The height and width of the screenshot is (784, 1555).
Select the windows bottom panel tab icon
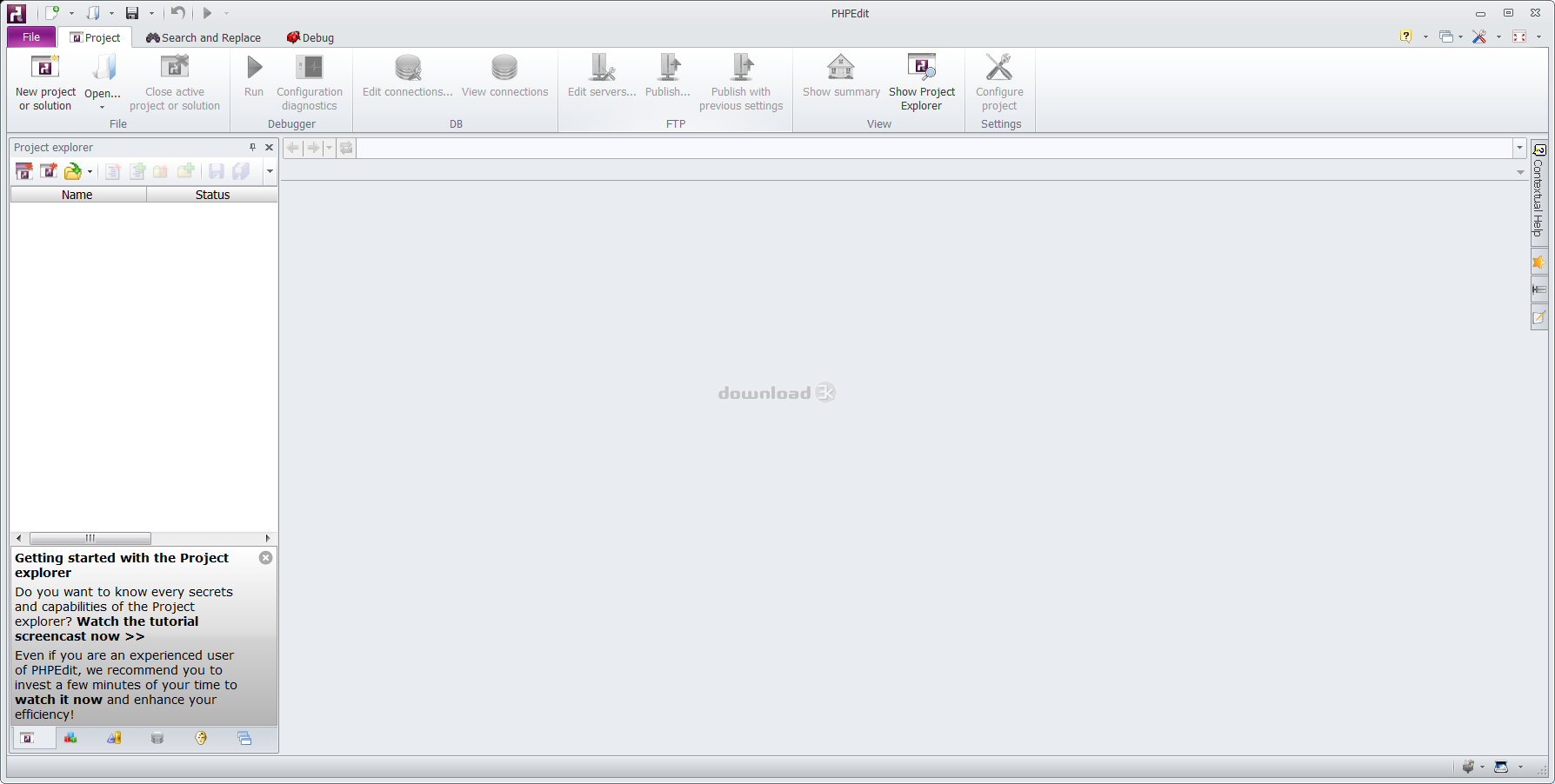click(x=244, y=738)
